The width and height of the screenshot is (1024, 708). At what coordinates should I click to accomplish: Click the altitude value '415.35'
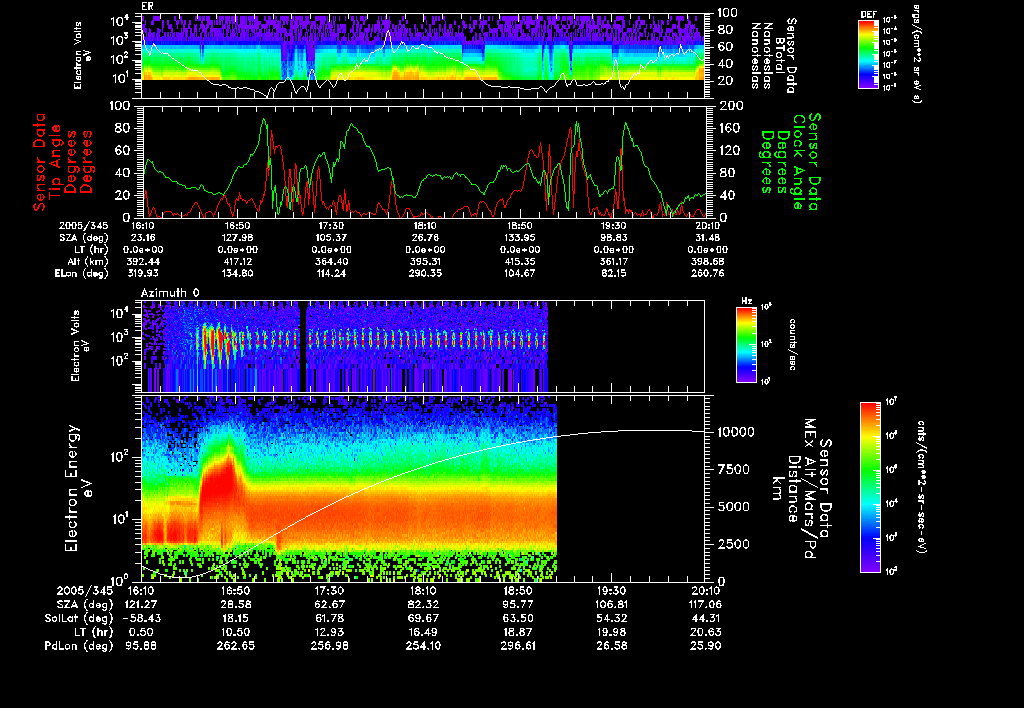(x=519, y=262)
